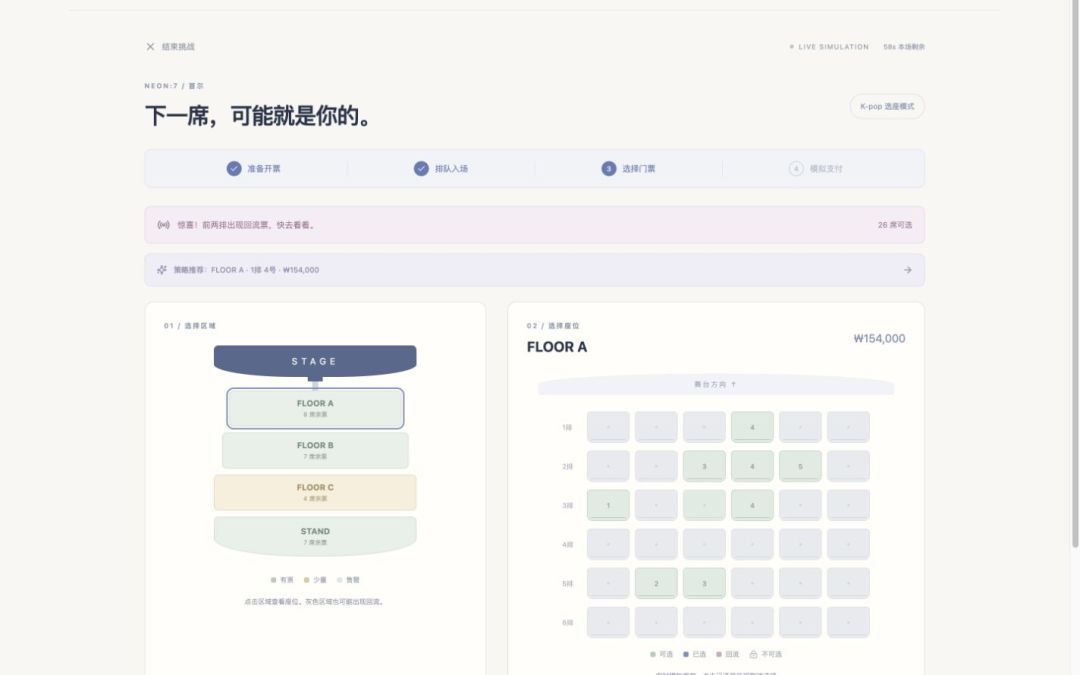
Task: Pick seat 3 in row 5排
Action: 704,583
